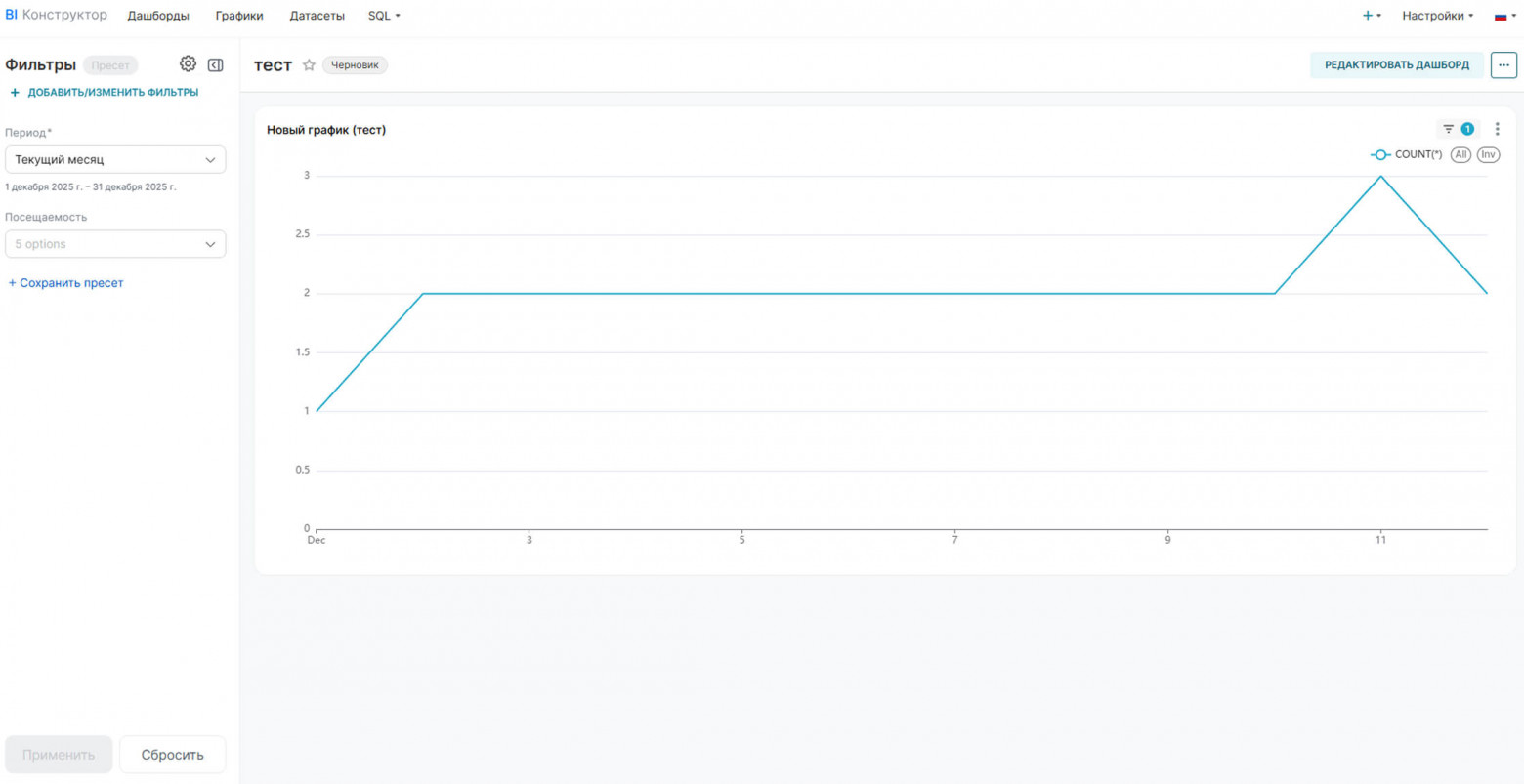1524x784 pixels.
Task: Go to the Дашборды menu item
Action: pos(158,16)
